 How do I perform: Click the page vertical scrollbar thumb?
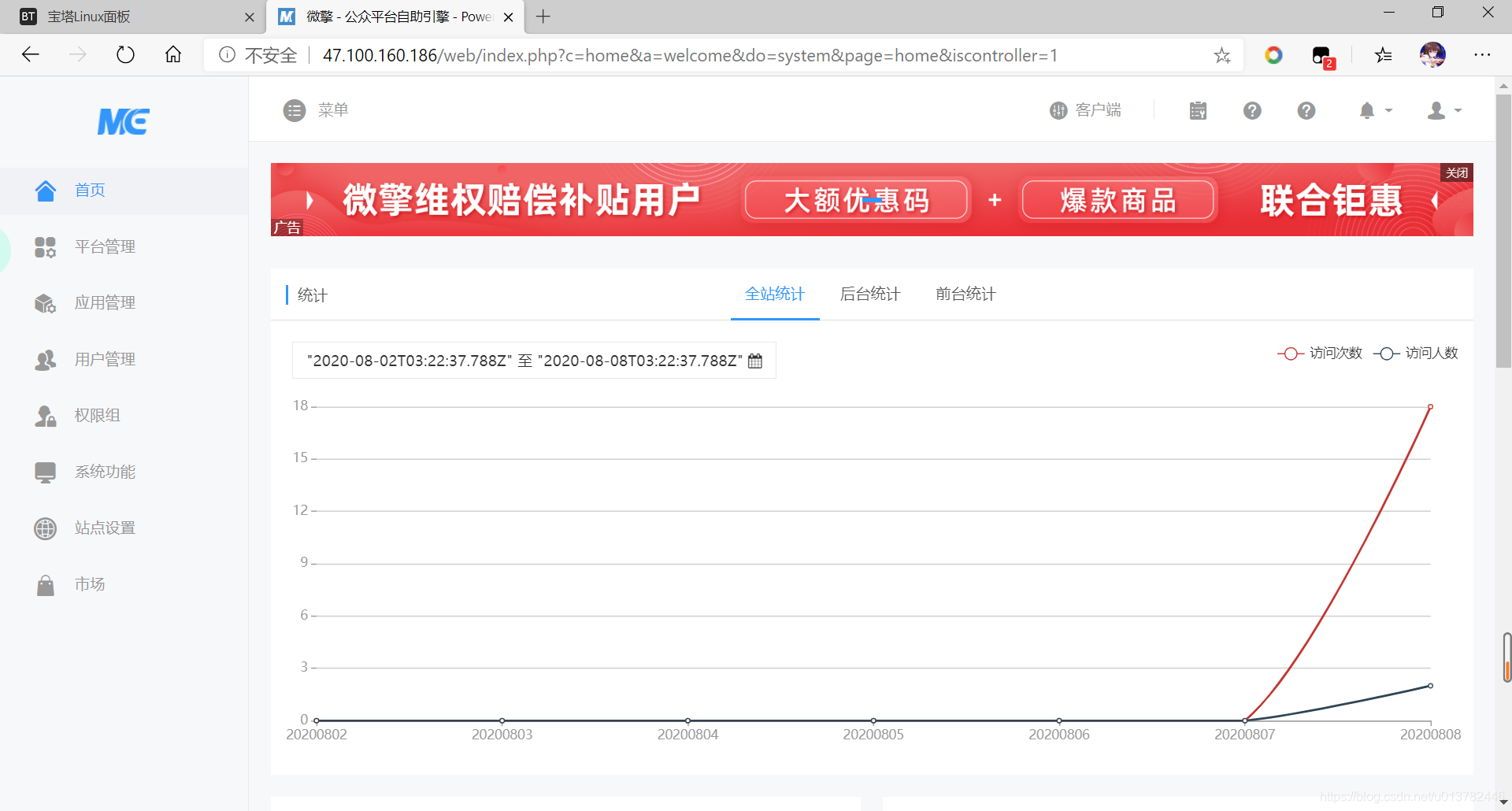[x=1503, y=231]
